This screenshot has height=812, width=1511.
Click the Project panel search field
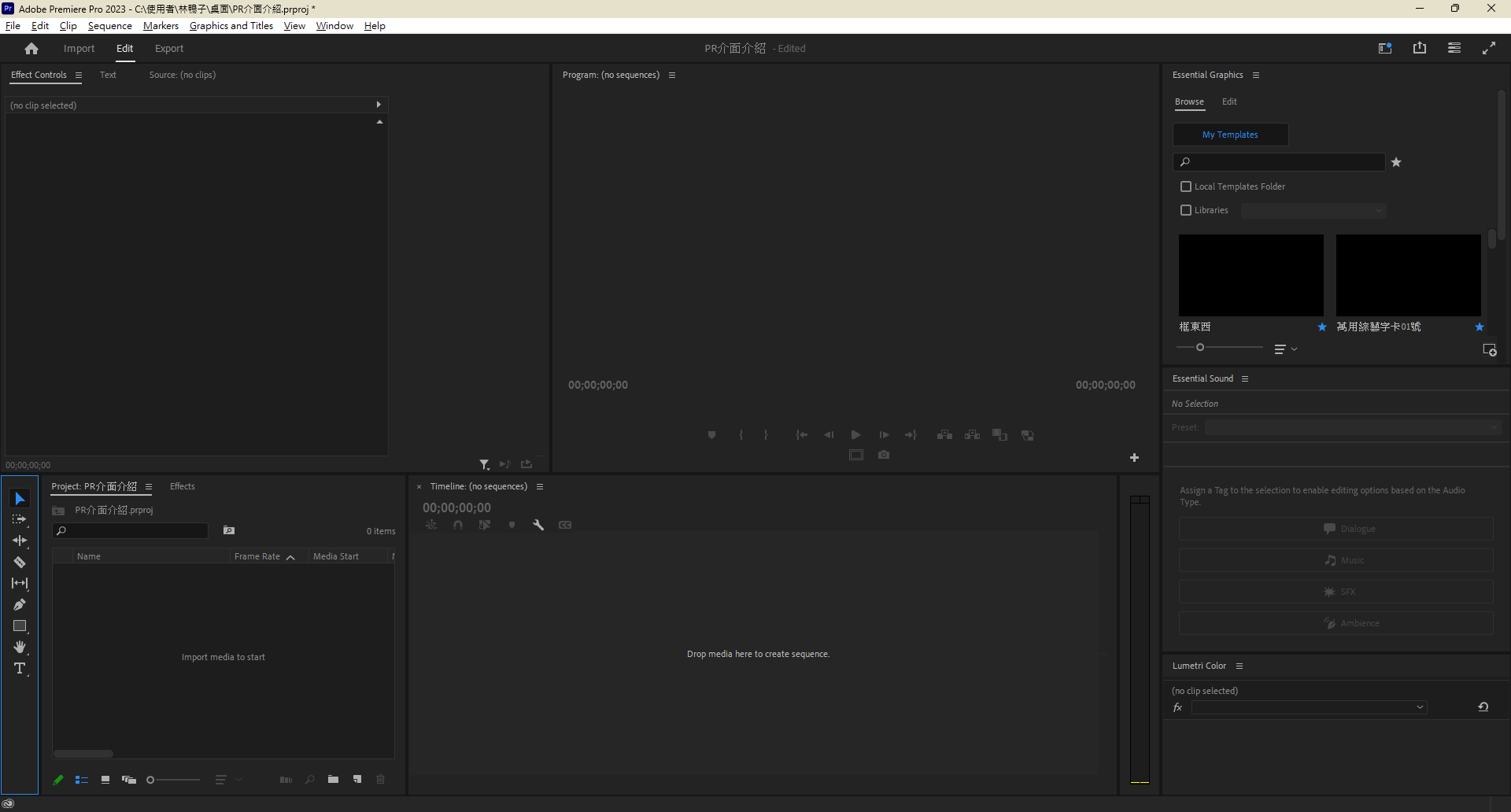[x=134, y=531]
